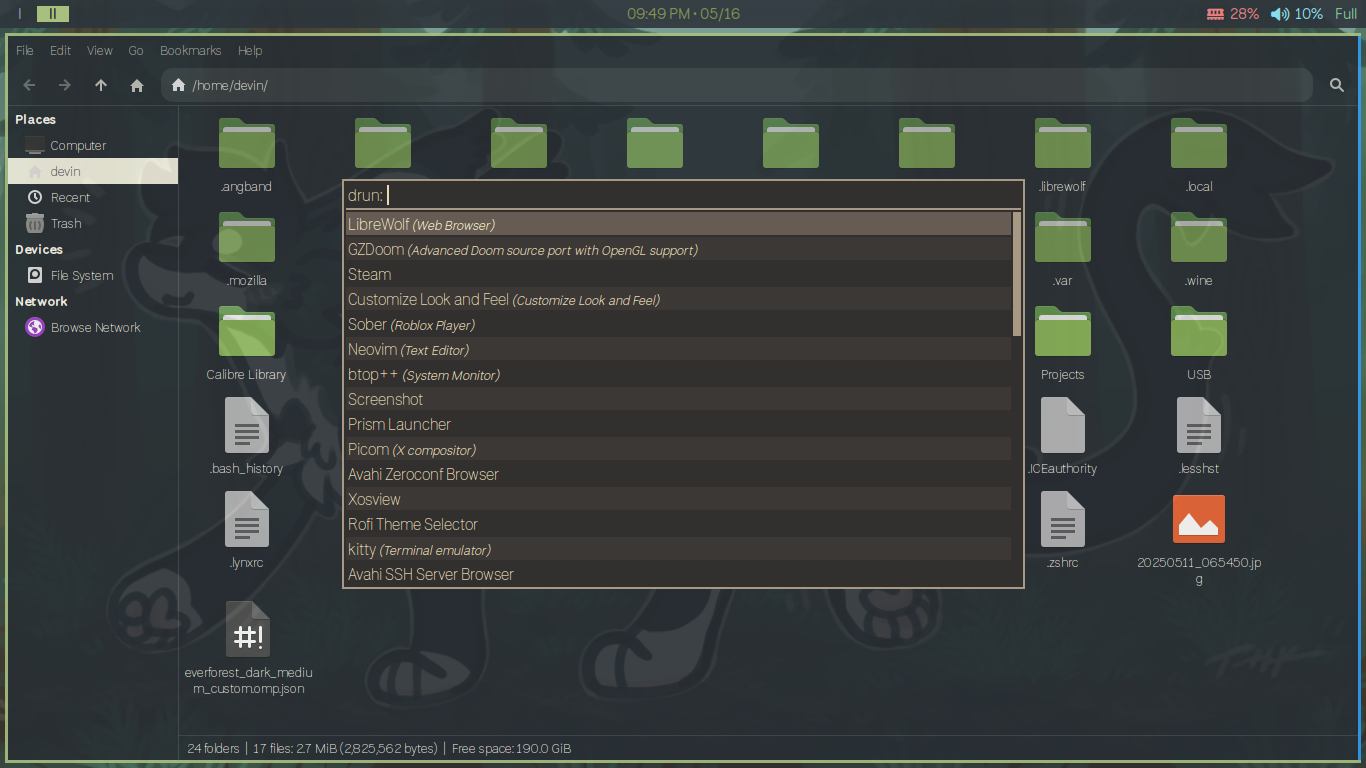Open the File menu

pos(25,51)
